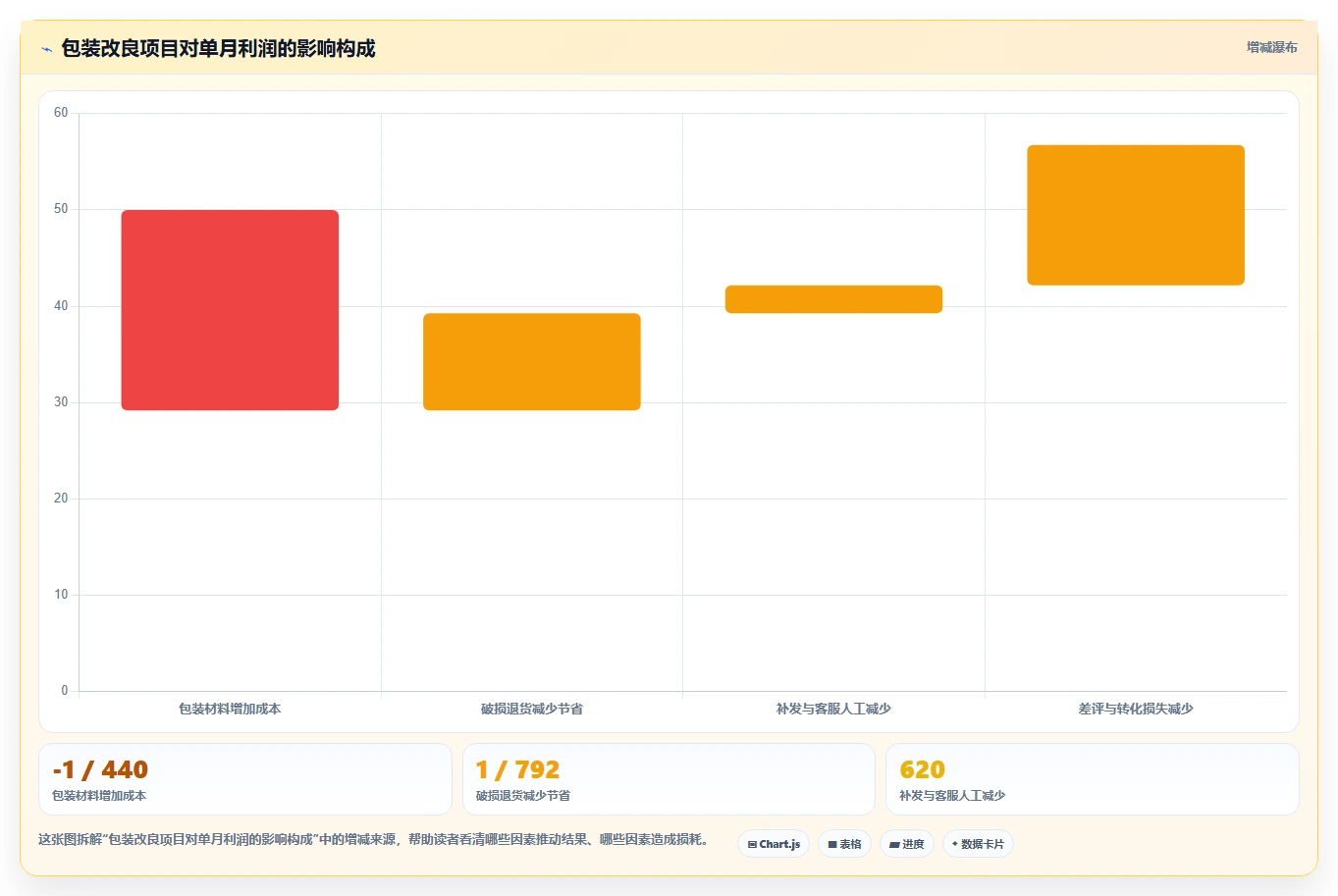Select the orange 差评与转化损失减少 bar
1338x896 pixels.
coord(1136,215)
